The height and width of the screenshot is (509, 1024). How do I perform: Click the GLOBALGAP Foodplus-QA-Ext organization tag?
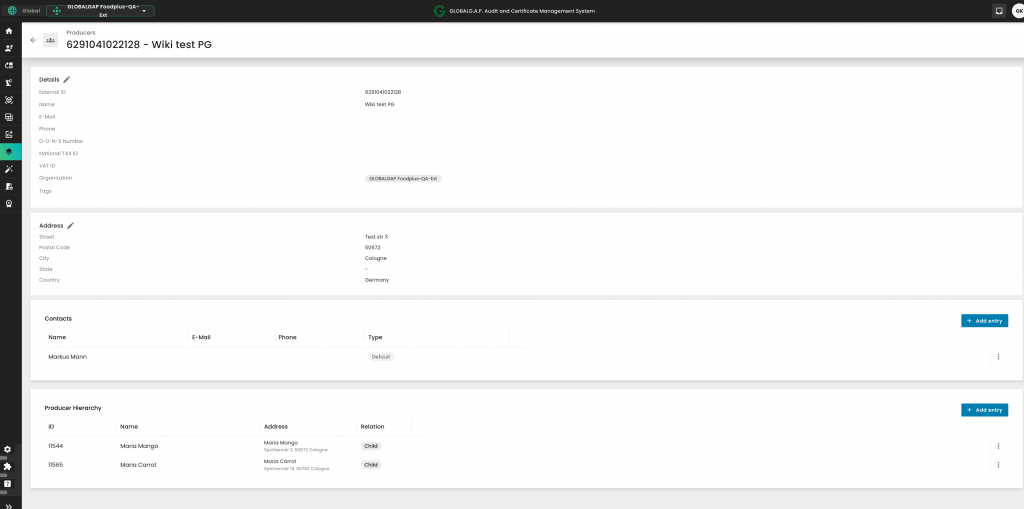click(x=403, y=179)
